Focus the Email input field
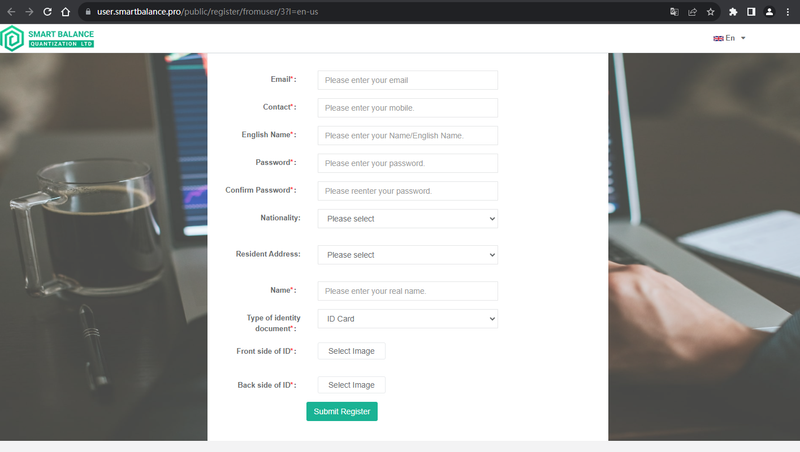Image resolution: width=800 pixels, height=452 pixels. [x=408, y=80]
